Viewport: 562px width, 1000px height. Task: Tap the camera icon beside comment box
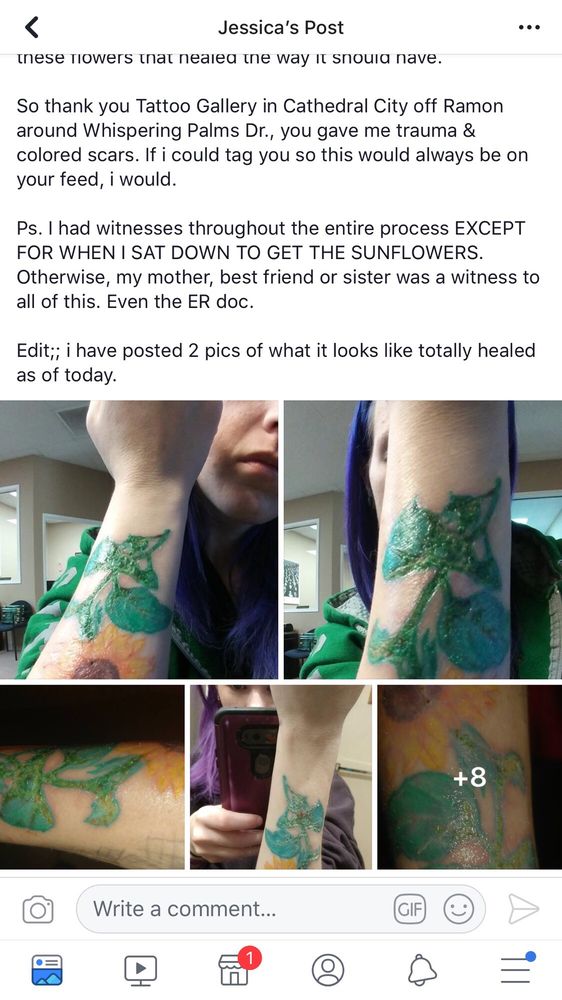click(x=38, y=909)
